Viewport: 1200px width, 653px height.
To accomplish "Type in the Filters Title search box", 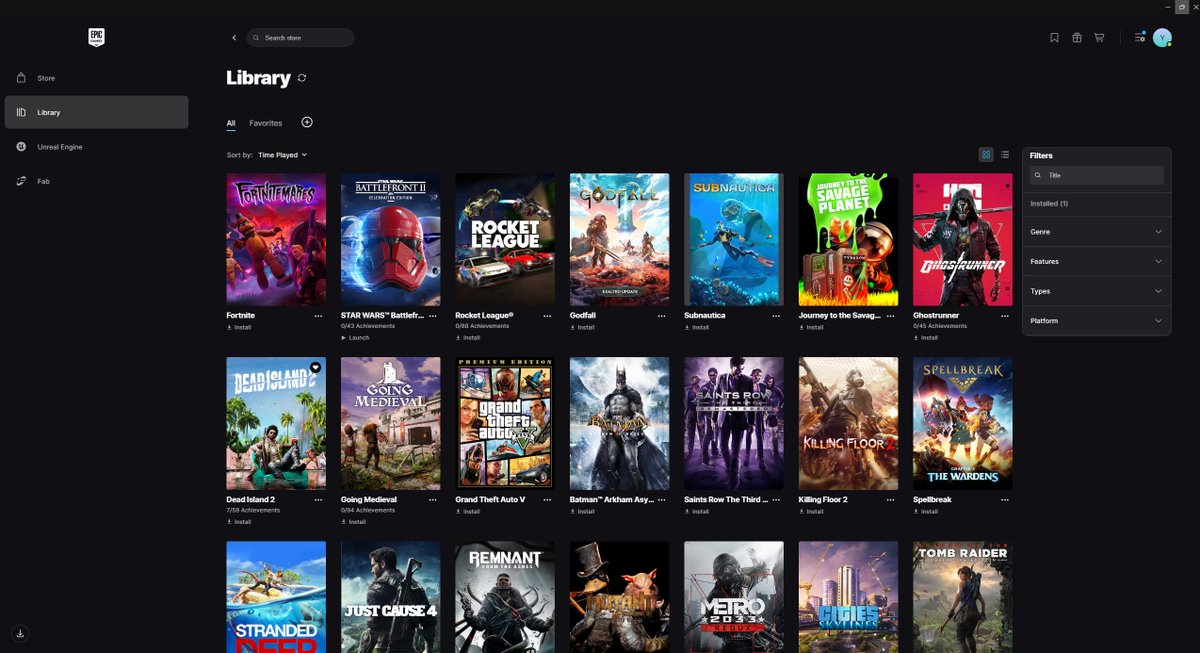I will click(1097, 175).
